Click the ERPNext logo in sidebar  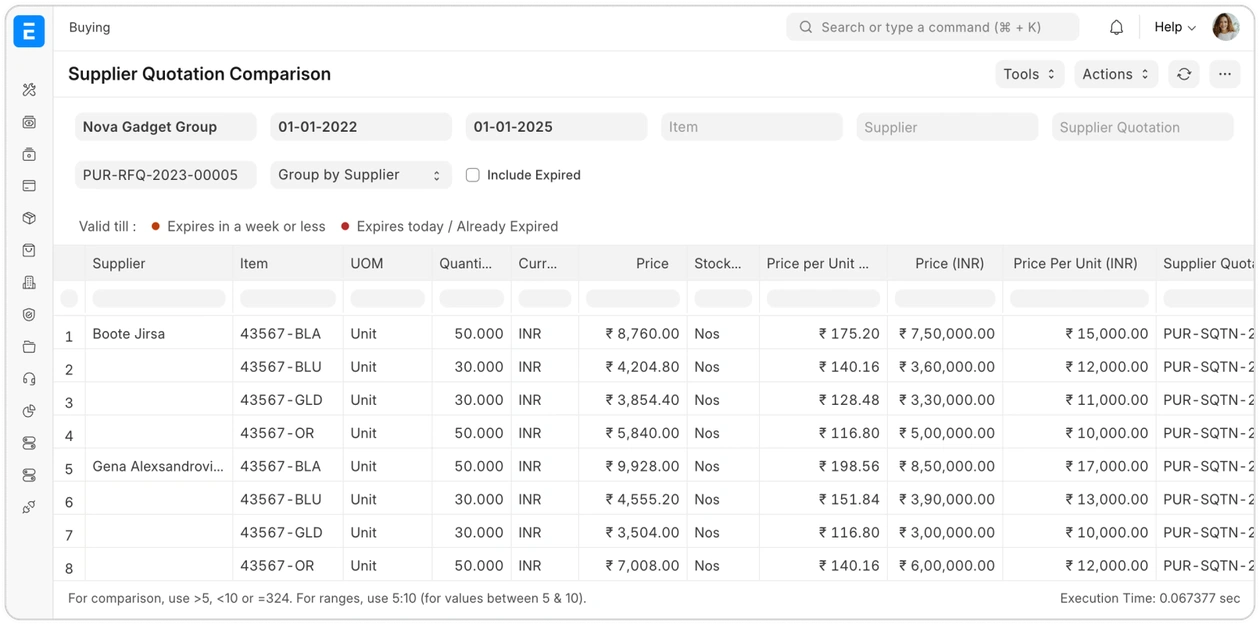29,31
